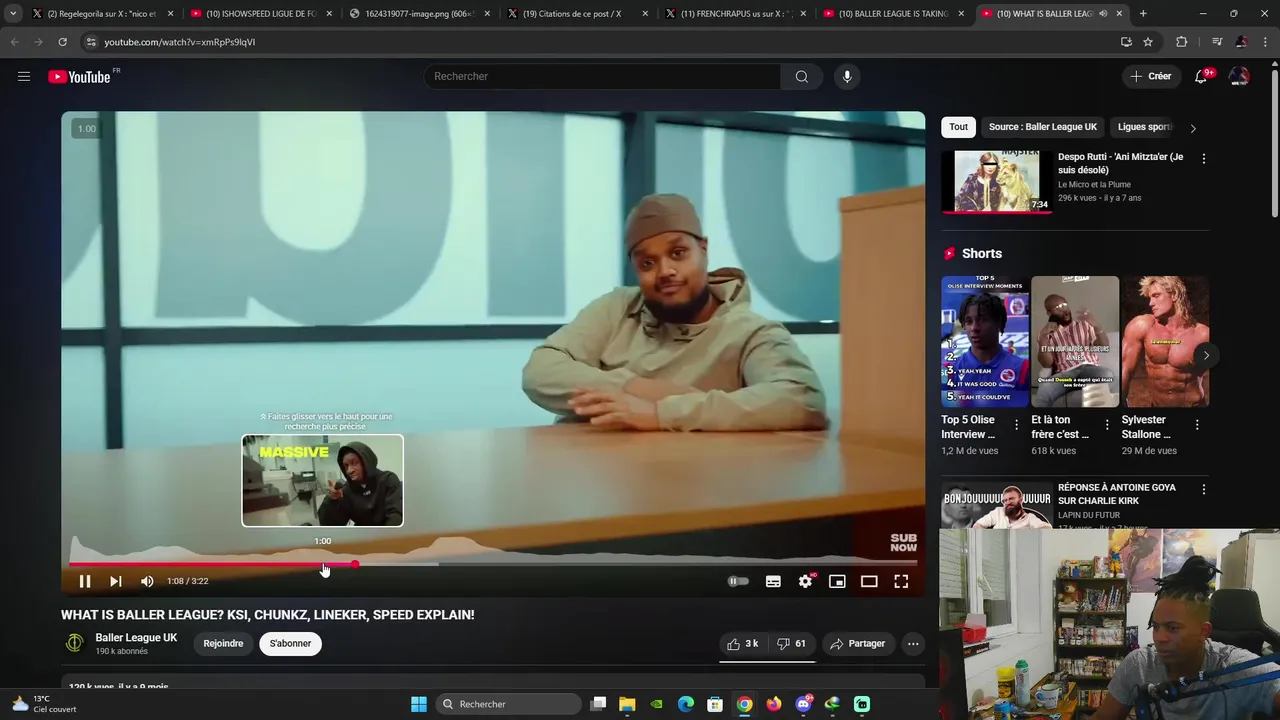Skip to the next video
This screenshot has width=1280, height=720.
116,581
